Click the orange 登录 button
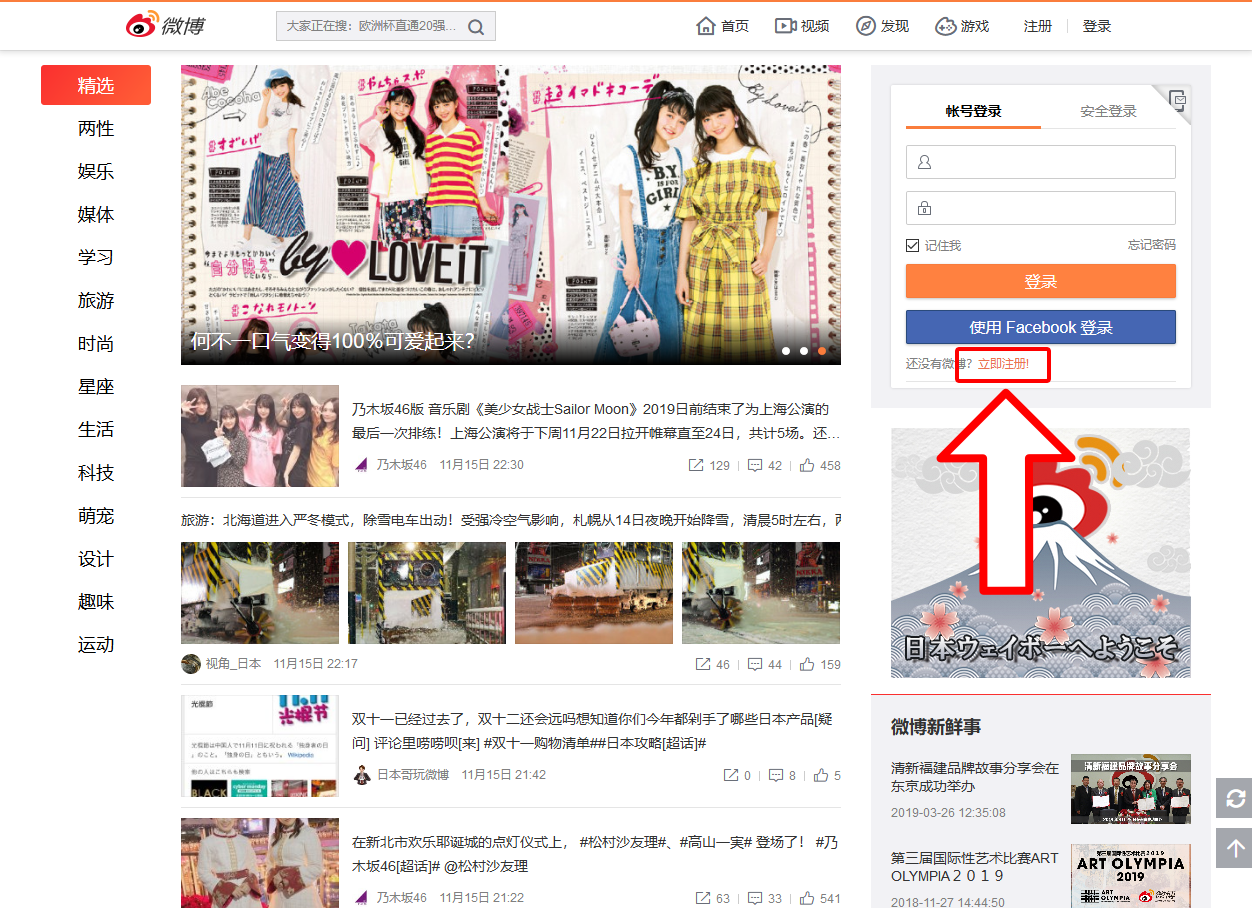This screenshot has width=1252, height=908. [x=1041, y=281]
